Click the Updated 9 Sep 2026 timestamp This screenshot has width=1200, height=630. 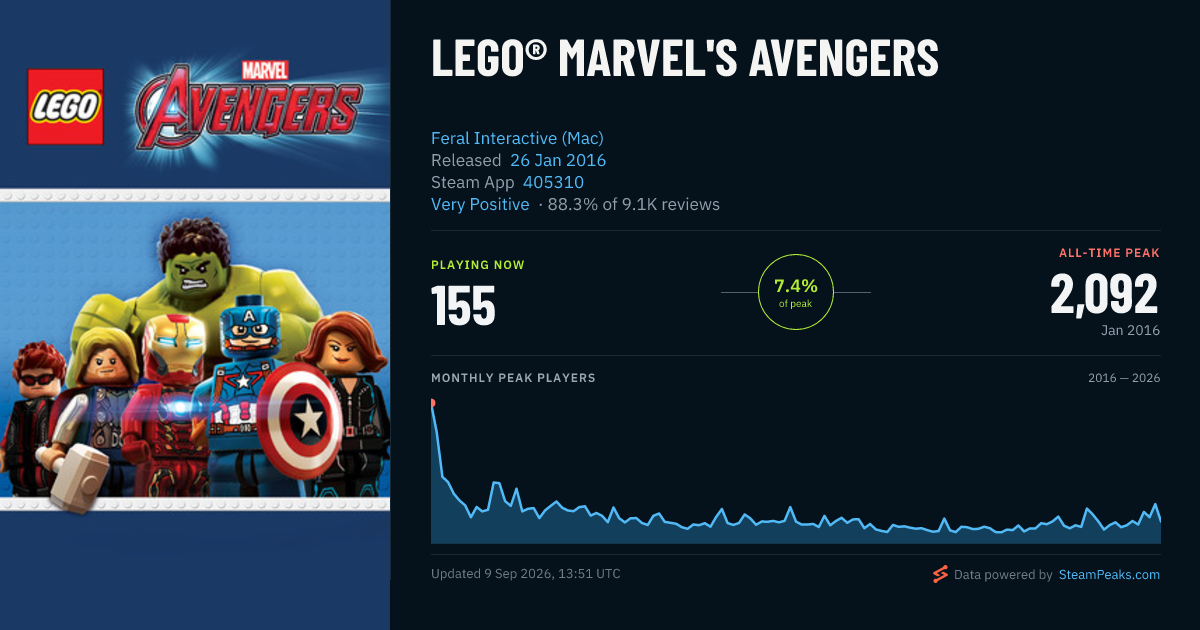[526, 574]
